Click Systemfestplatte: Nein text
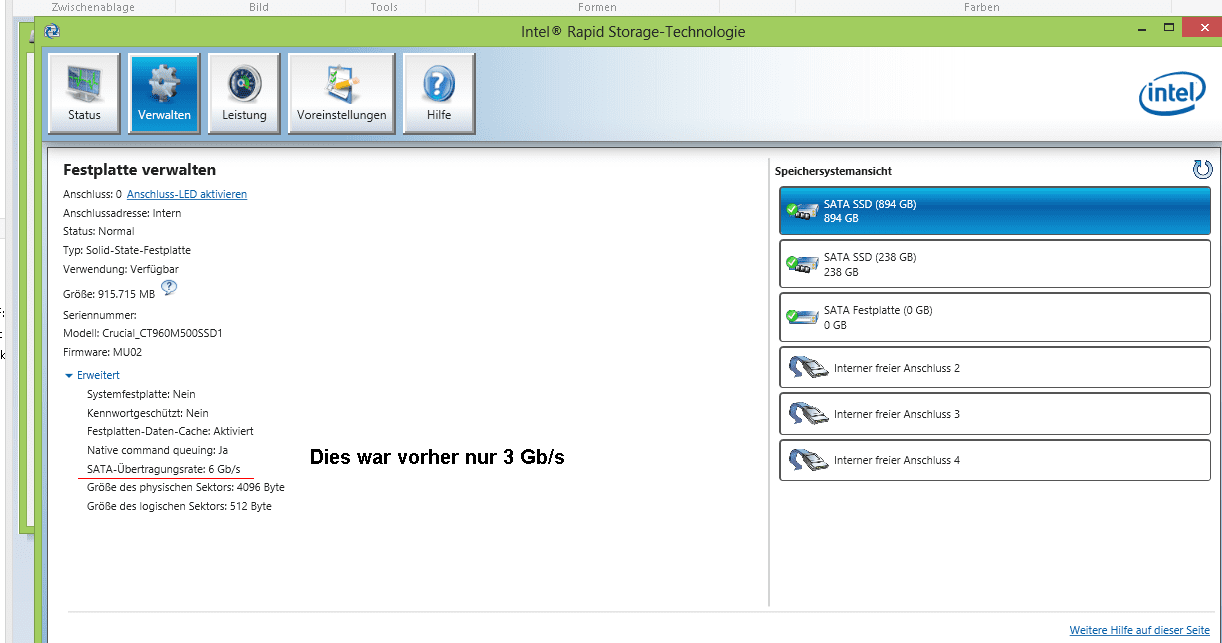This screenshot has width=1222, height=643. [141, 394]
